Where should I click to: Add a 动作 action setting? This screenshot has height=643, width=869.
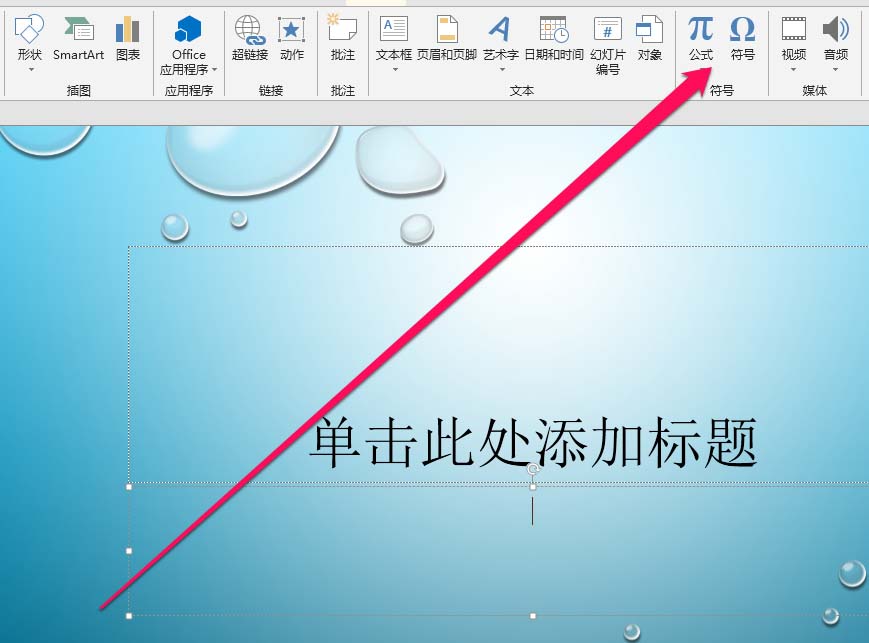pyautogui.click(x=292, y=39)
